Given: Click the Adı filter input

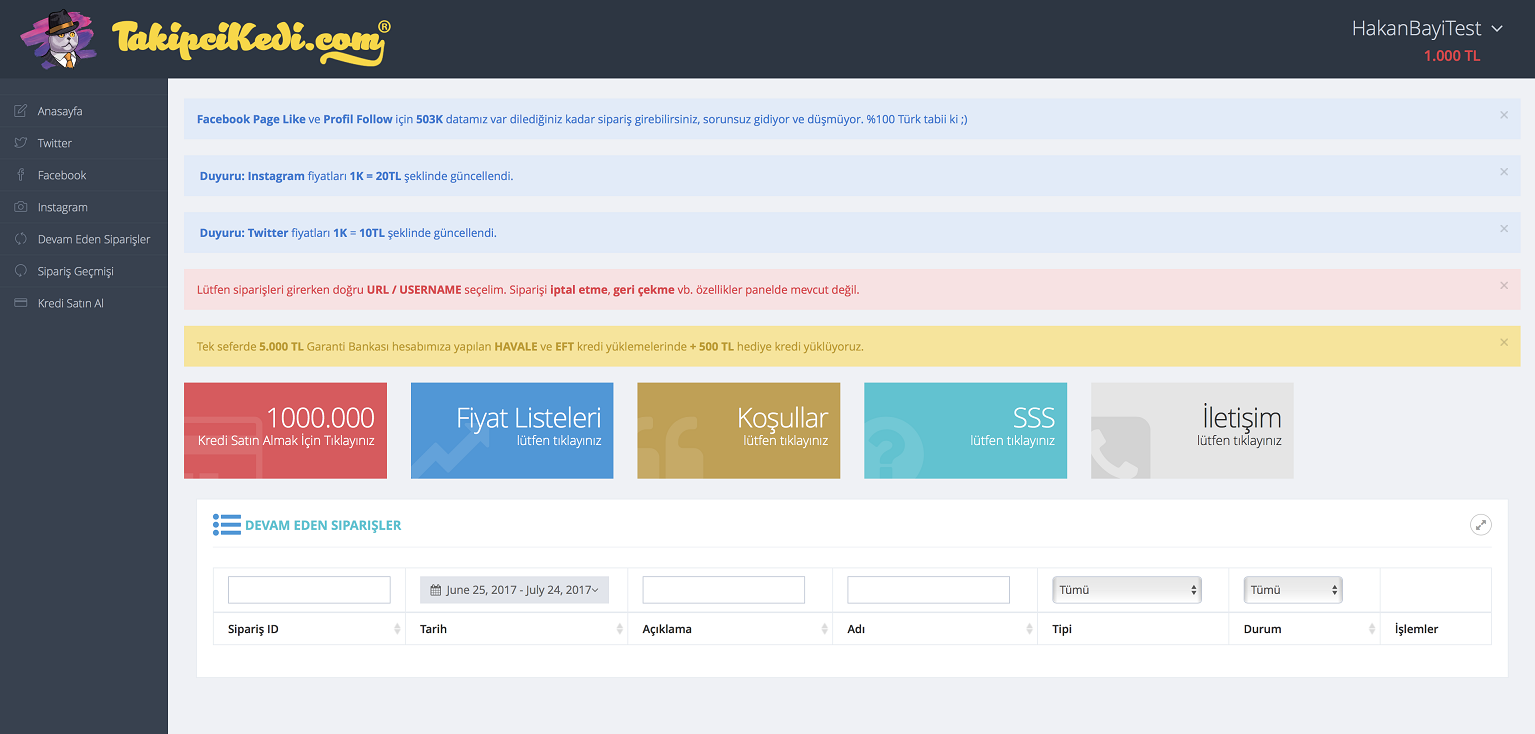Looking at the screenshot, I should click(x=928, y=590).
